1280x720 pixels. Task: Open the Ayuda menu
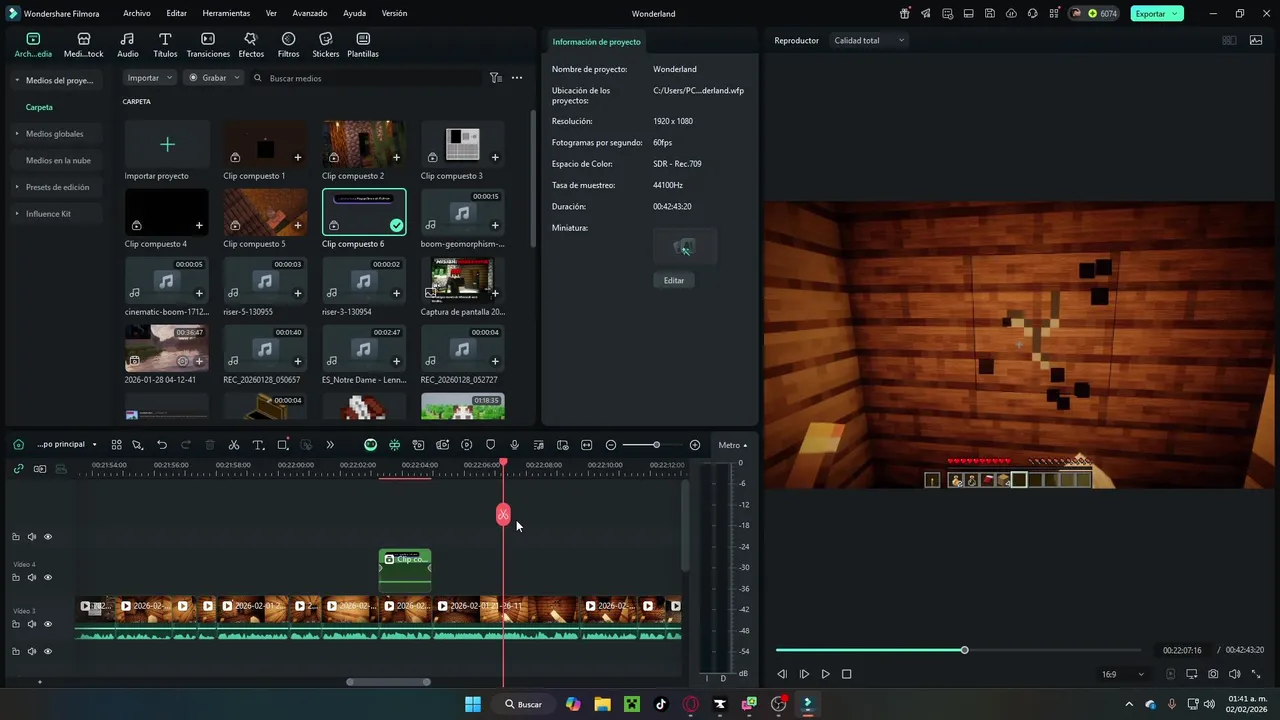354,14
